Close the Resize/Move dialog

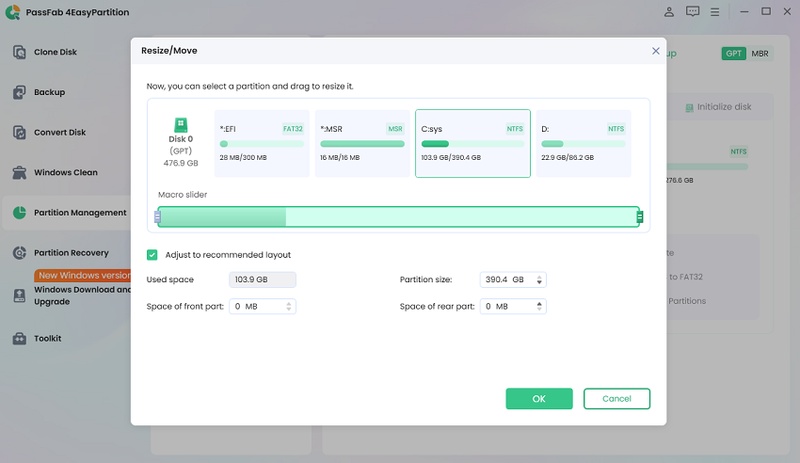click(x=656, y=51)
